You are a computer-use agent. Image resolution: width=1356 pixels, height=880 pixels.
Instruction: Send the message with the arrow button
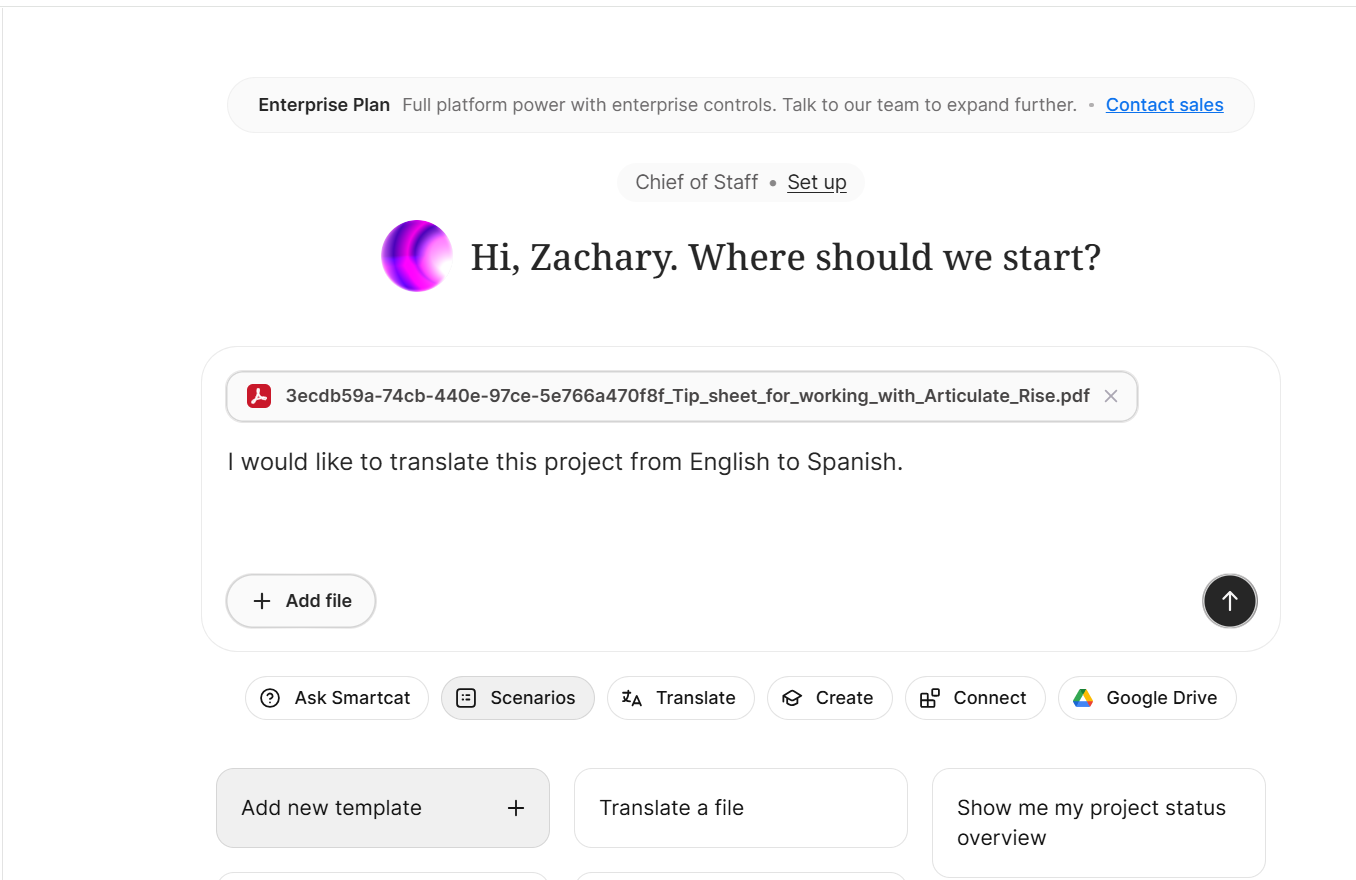coord(1229,601)
